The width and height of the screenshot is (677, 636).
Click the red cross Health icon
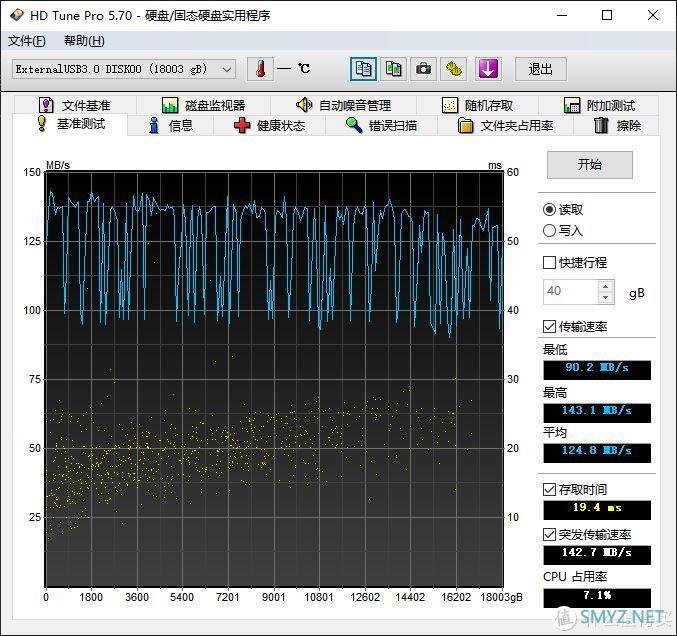pos(242,125)
